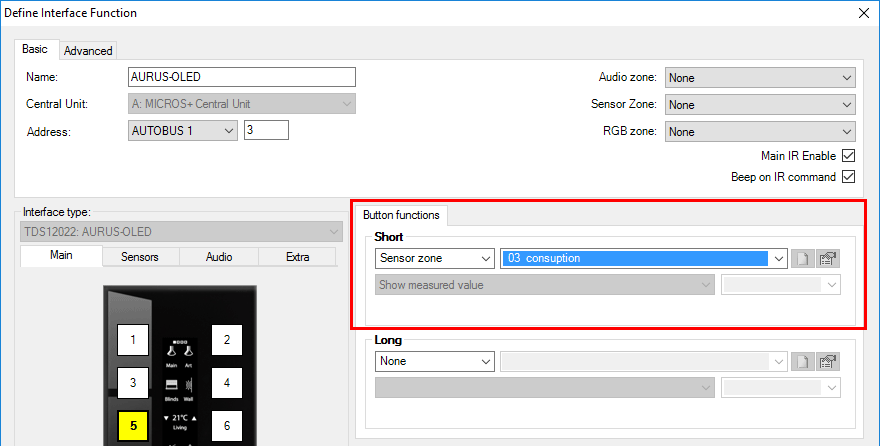Expand the RGB zone dropdown

(760, 131)
